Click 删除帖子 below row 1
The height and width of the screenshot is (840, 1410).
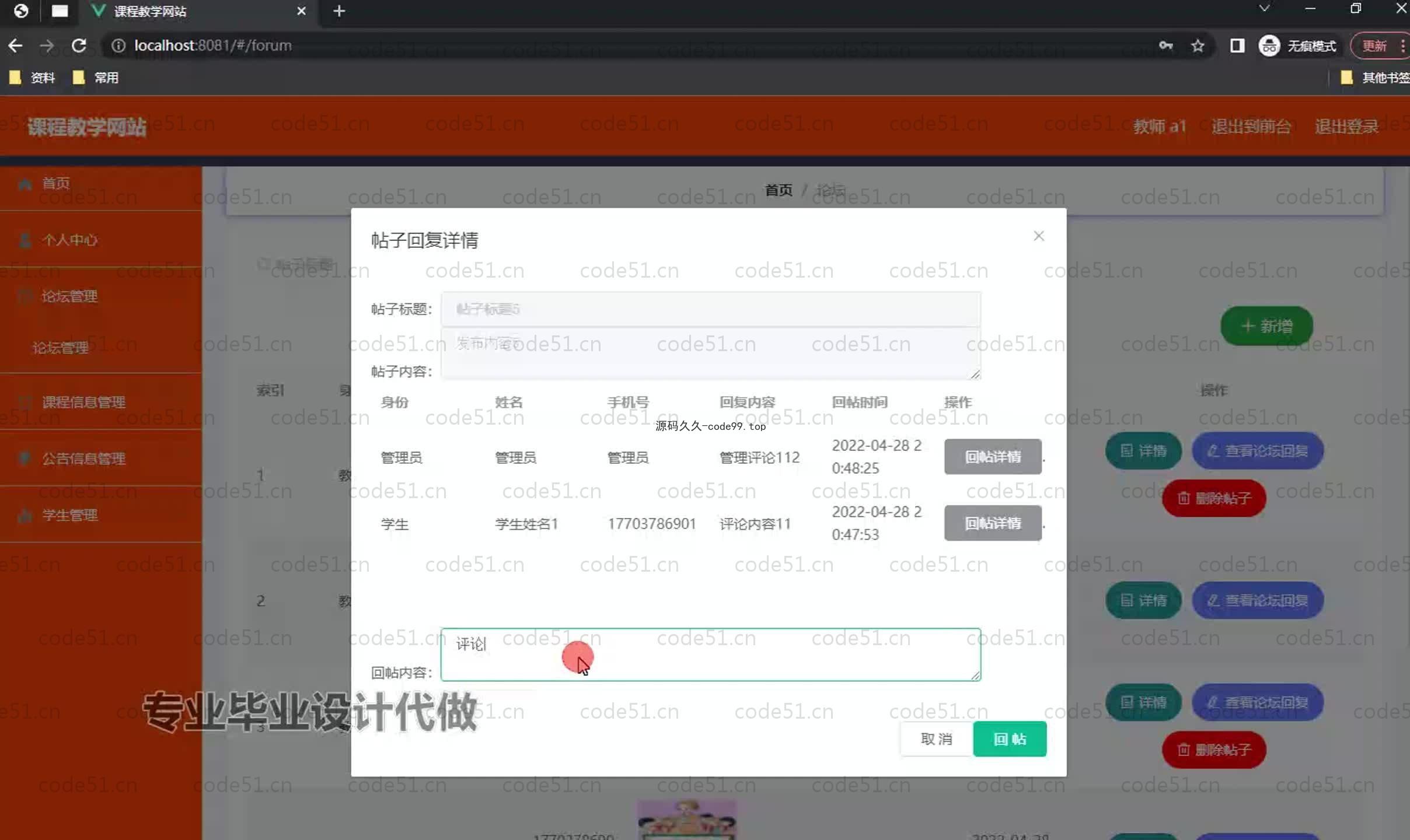click(1214, 498)
